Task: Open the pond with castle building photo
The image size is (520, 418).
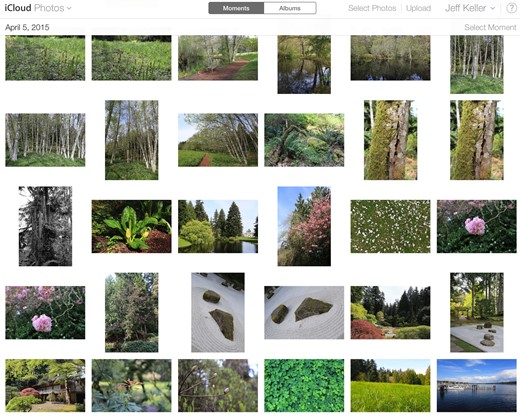Action: click(218, 226)
